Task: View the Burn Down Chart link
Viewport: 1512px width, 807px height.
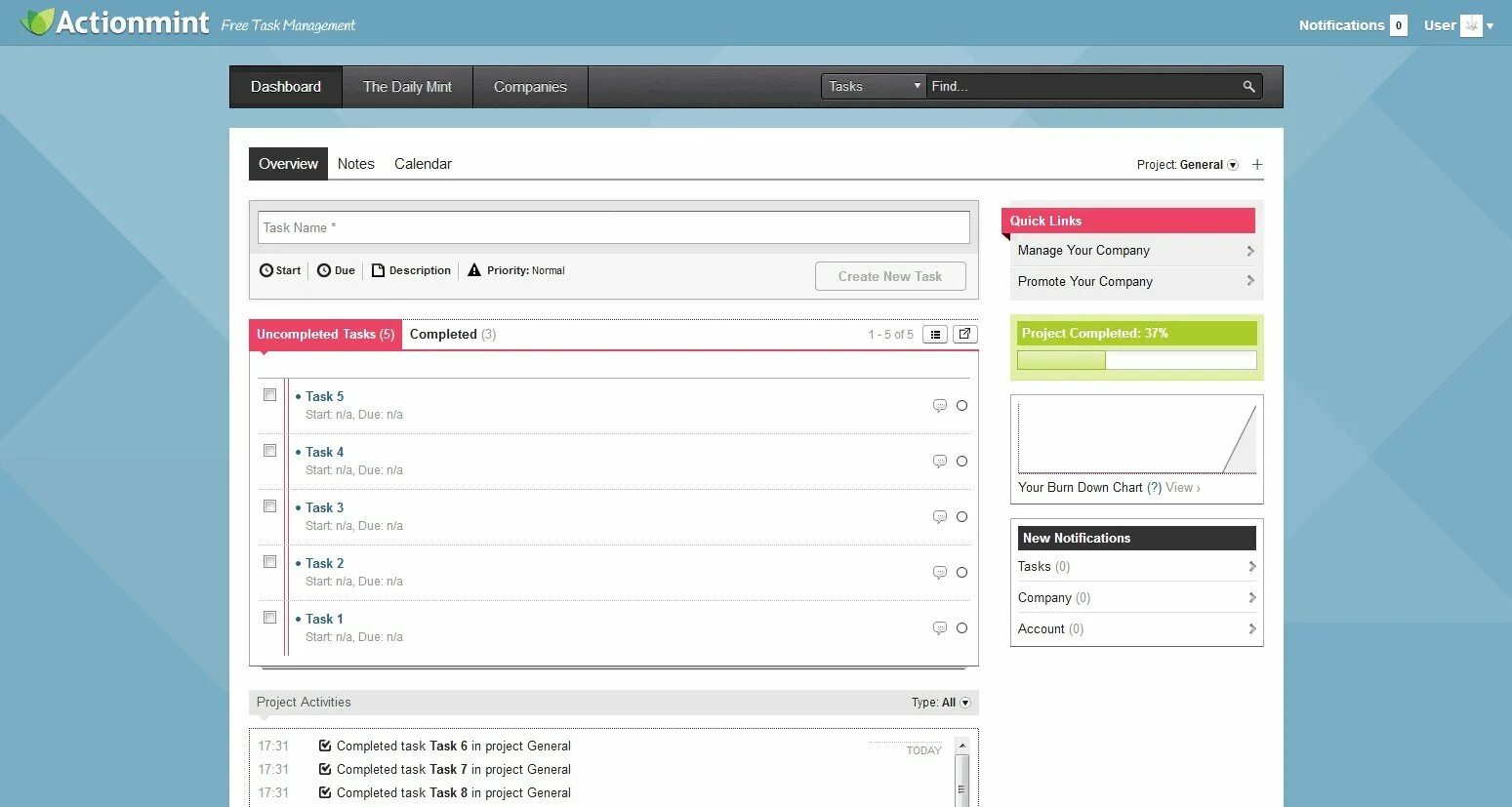Action: (x=1182, y=488)
